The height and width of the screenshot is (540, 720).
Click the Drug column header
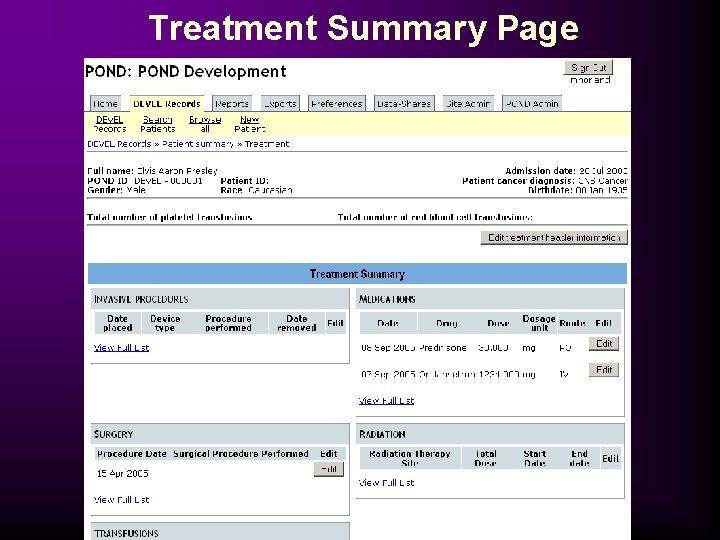pyautogui.click(x=446, y=323)
